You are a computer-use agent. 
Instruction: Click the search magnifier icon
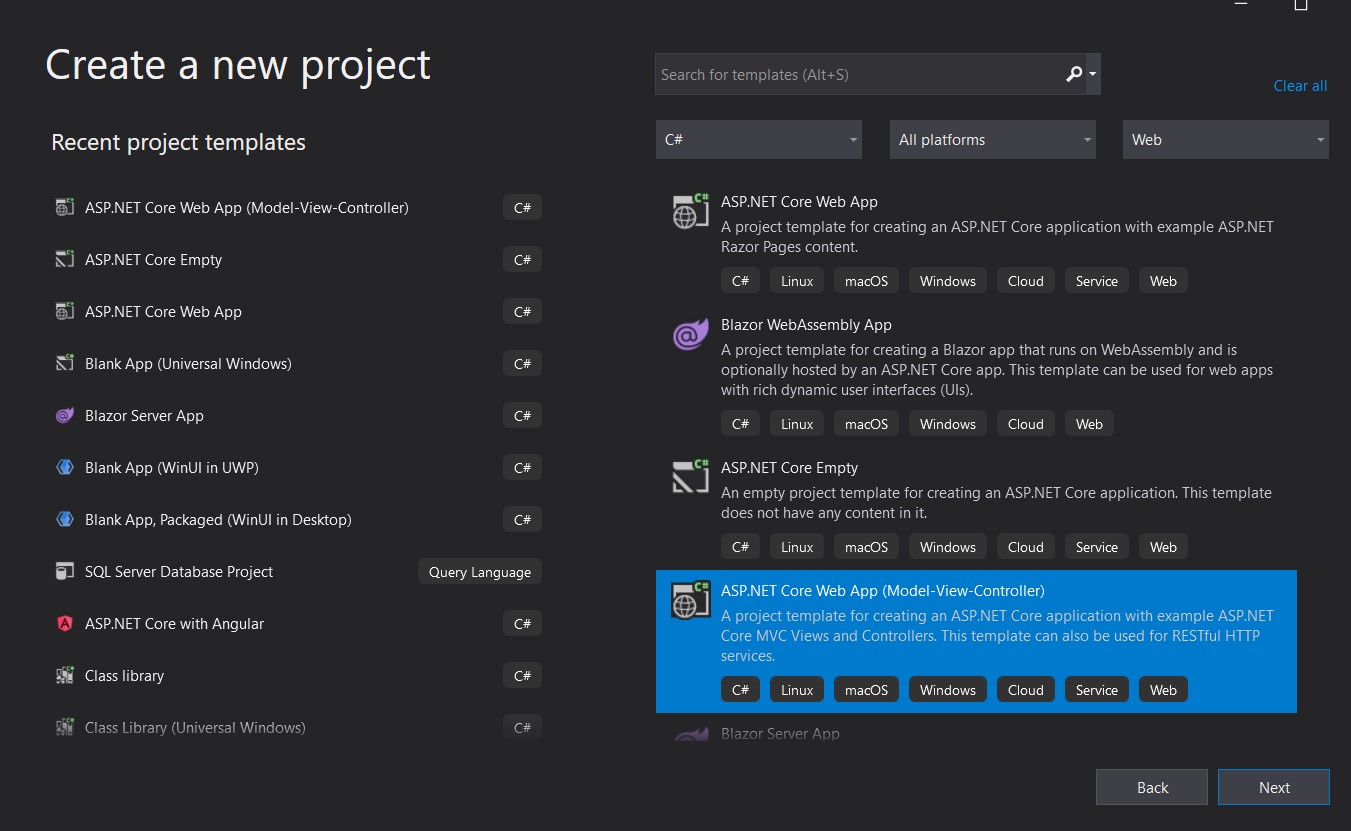pyautogui.click(x=1074, y=74)
